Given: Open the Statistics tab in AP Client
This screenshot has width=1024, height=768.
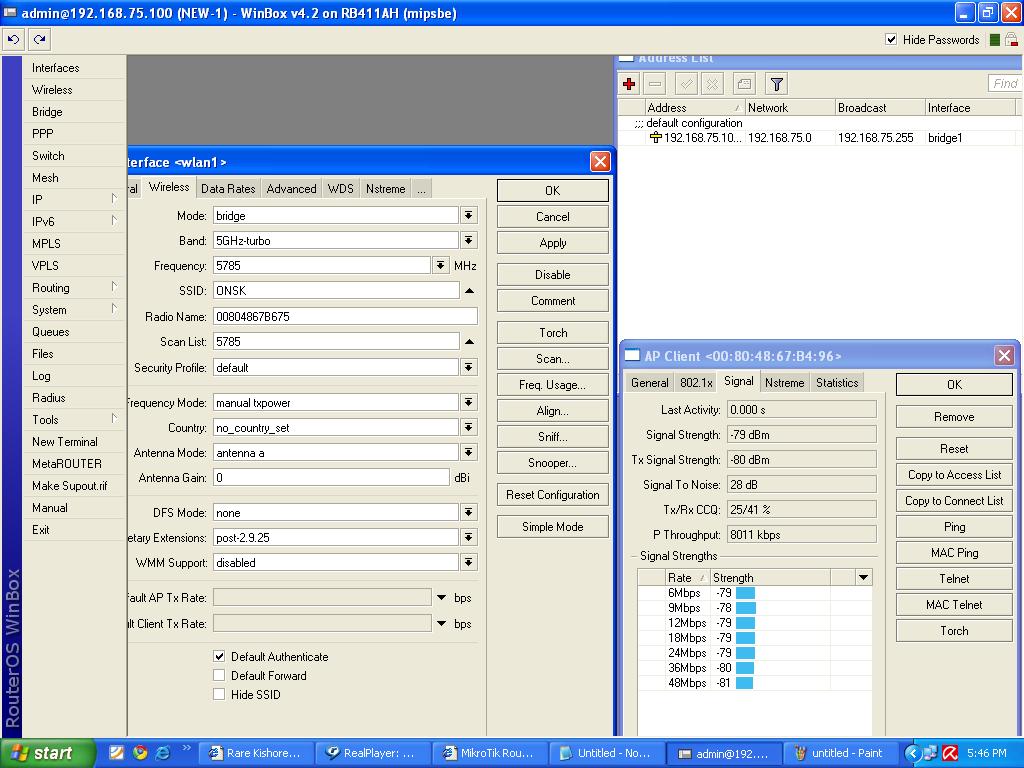Looking at the screenshot, I should tap(837, 382).
